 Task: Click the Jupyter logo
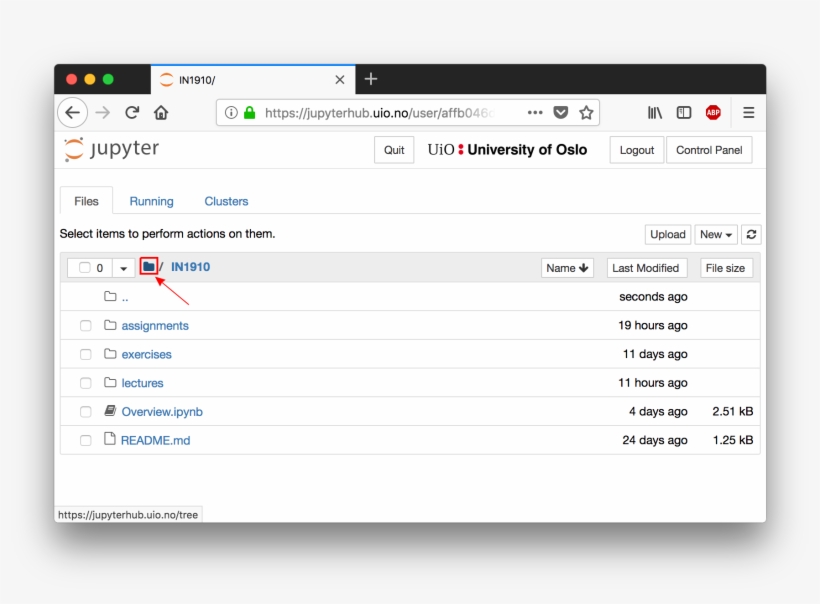click(x=111, y=149)
